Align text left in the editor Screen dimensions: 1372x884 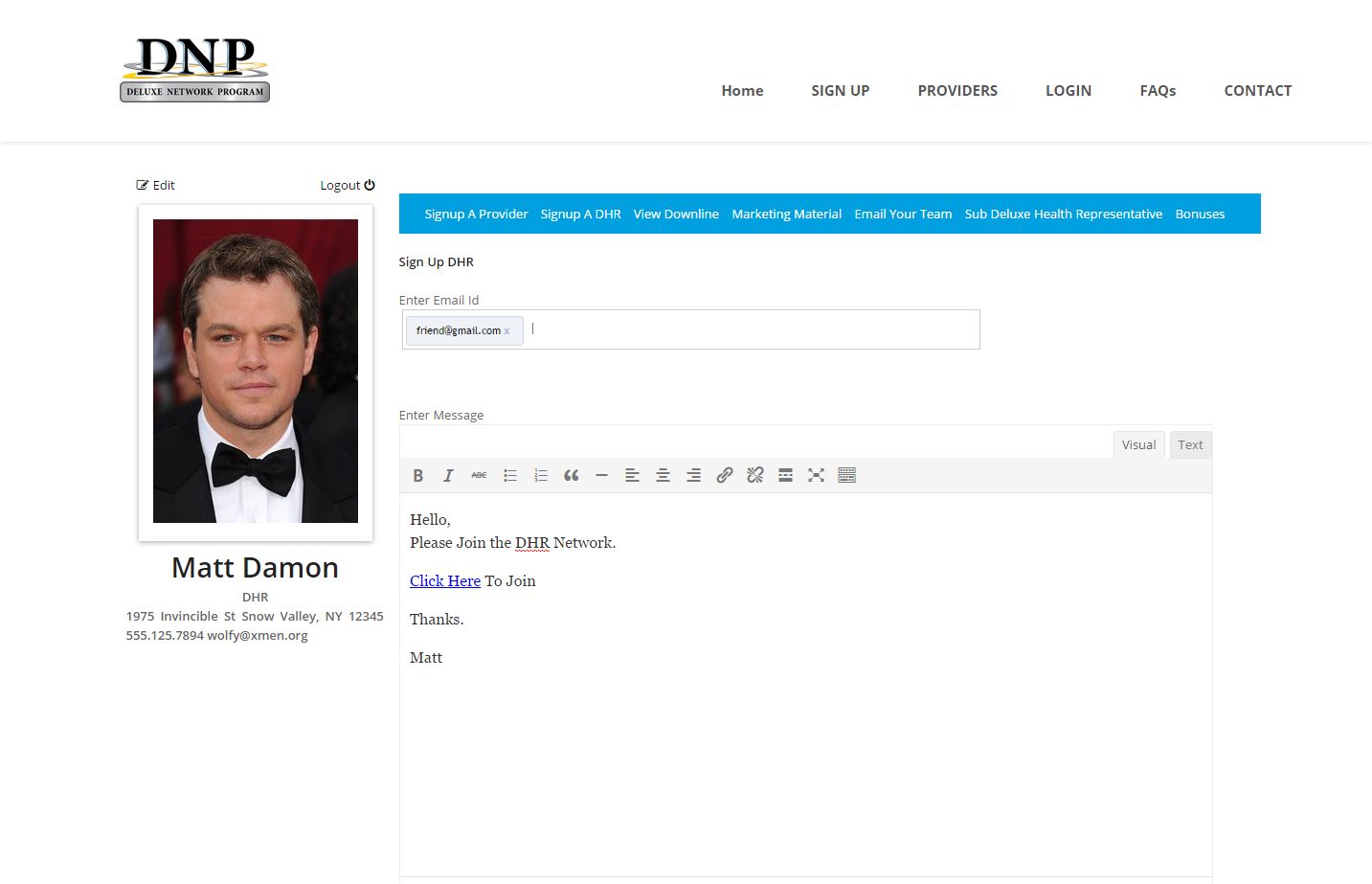[x=632, y=475]
